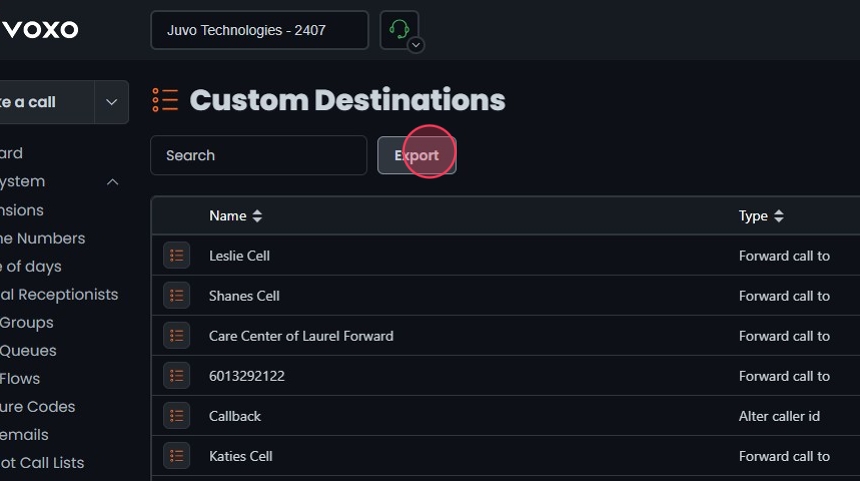
Task: Click the Care Center of Laurel Forward icon
Action: [x=177, y=336]
